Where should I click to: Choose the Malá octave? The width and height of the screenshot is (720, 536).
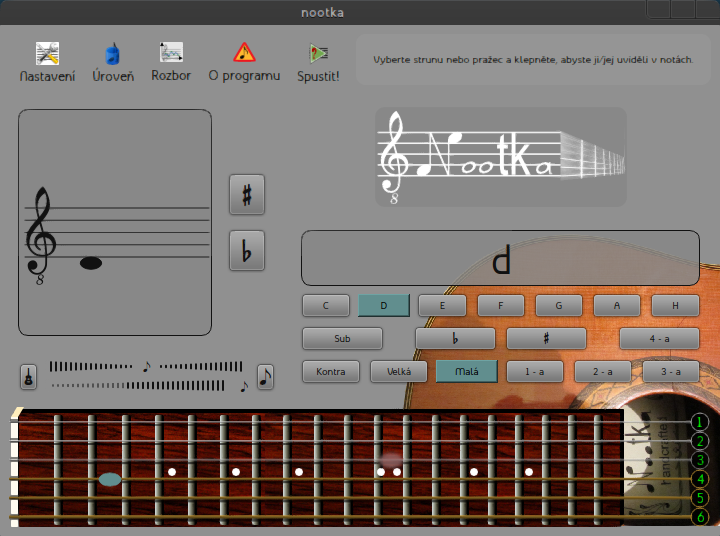click(x=467, y=372)
